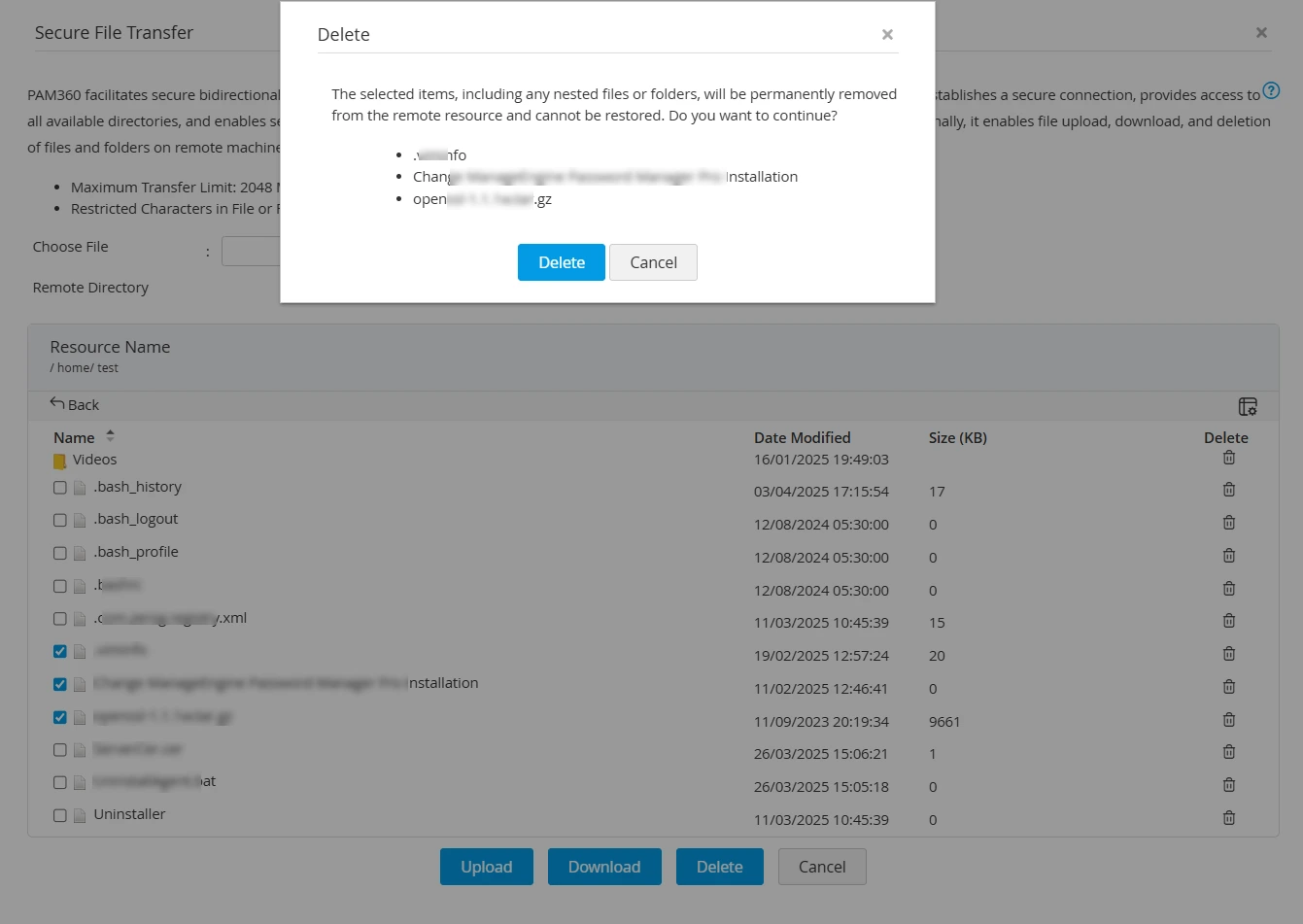Check the .bash_logout checkbox

pos(60,520)
